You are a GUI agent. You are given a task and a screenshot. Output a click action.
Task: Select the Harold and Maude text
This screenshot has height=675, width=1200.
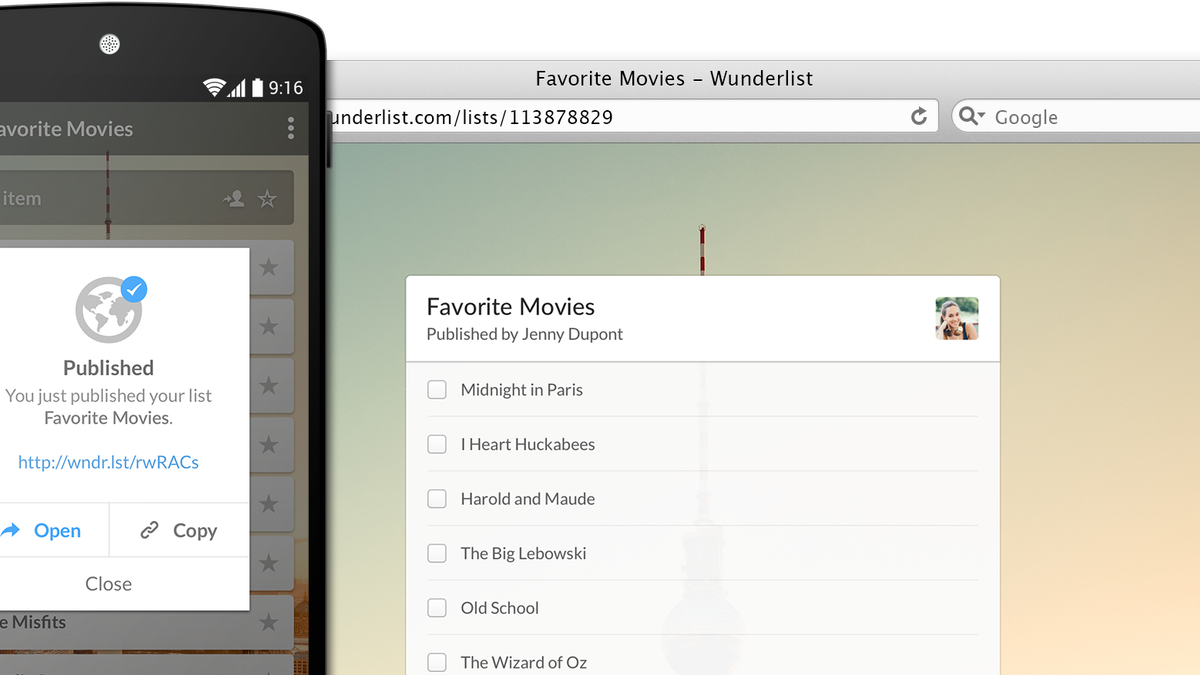528,499
